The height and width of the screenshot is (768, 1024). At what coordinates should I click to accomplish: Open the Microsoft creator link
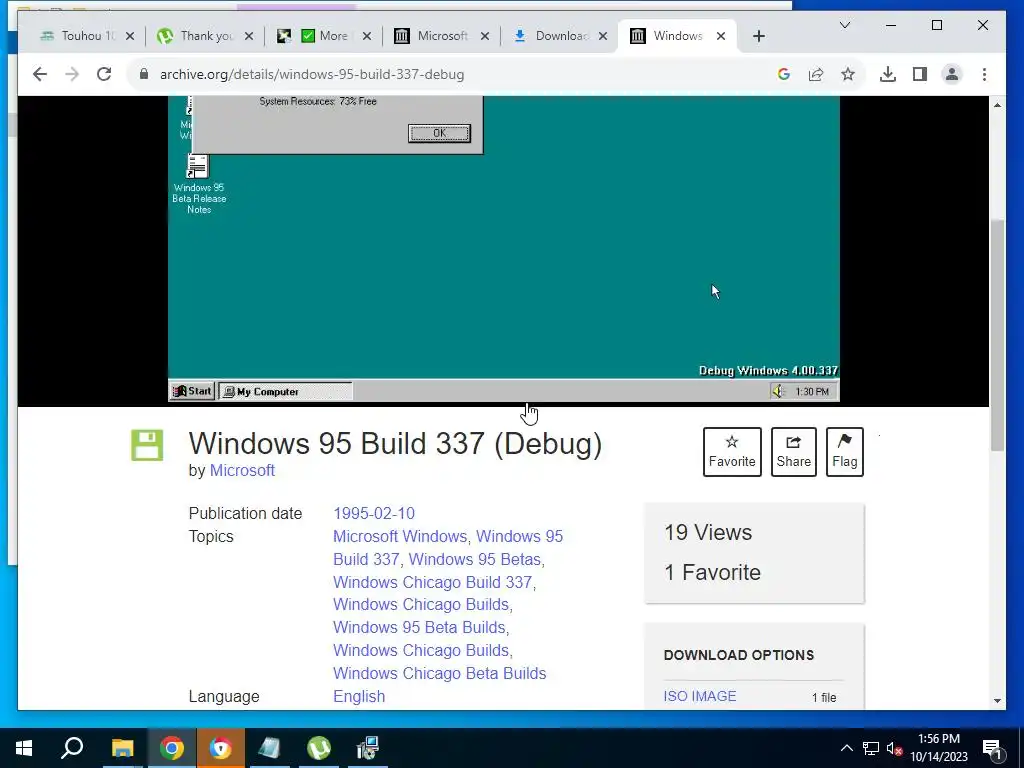pyautogui.click(x=242, y=470)
